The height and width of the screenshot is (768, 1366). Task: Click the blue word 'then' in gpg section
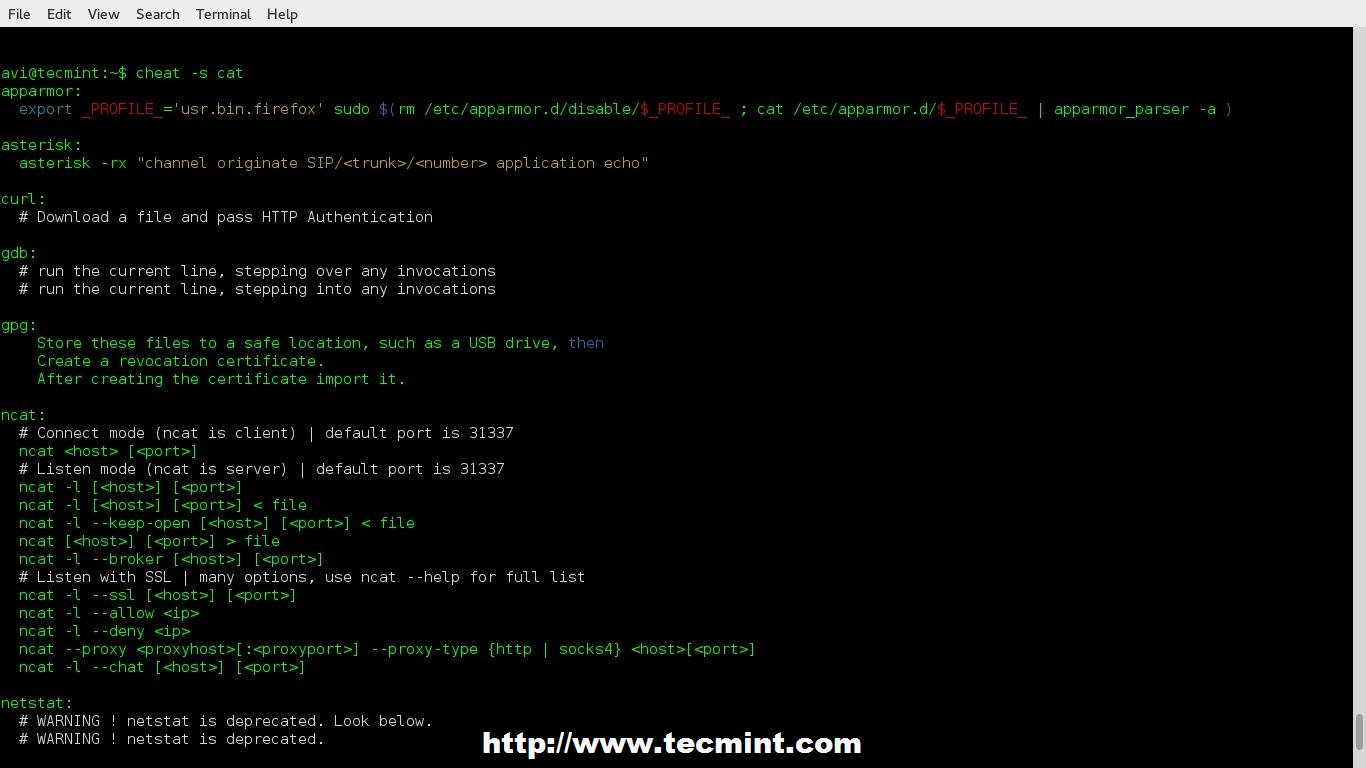tap(586, 343)
